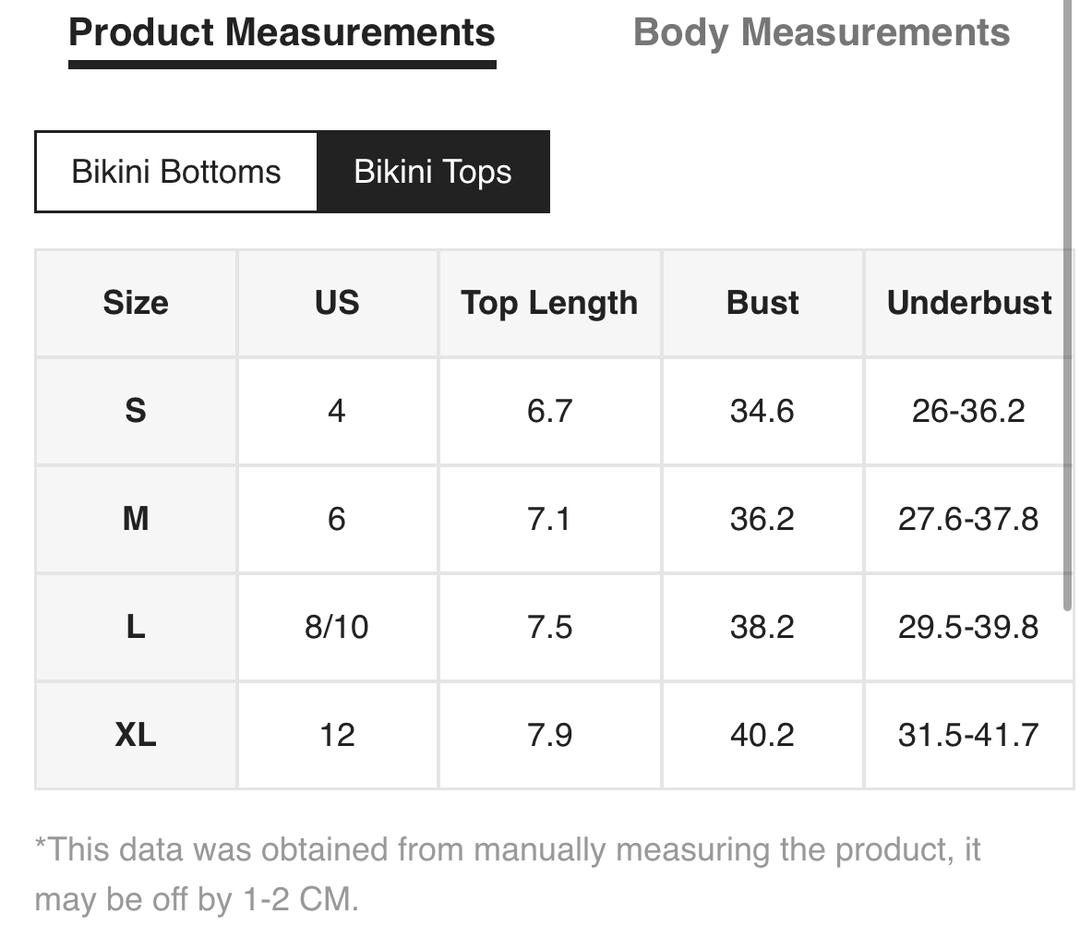
Task: Click the manual measurement disclaimer note
Action: pos(508,874)
